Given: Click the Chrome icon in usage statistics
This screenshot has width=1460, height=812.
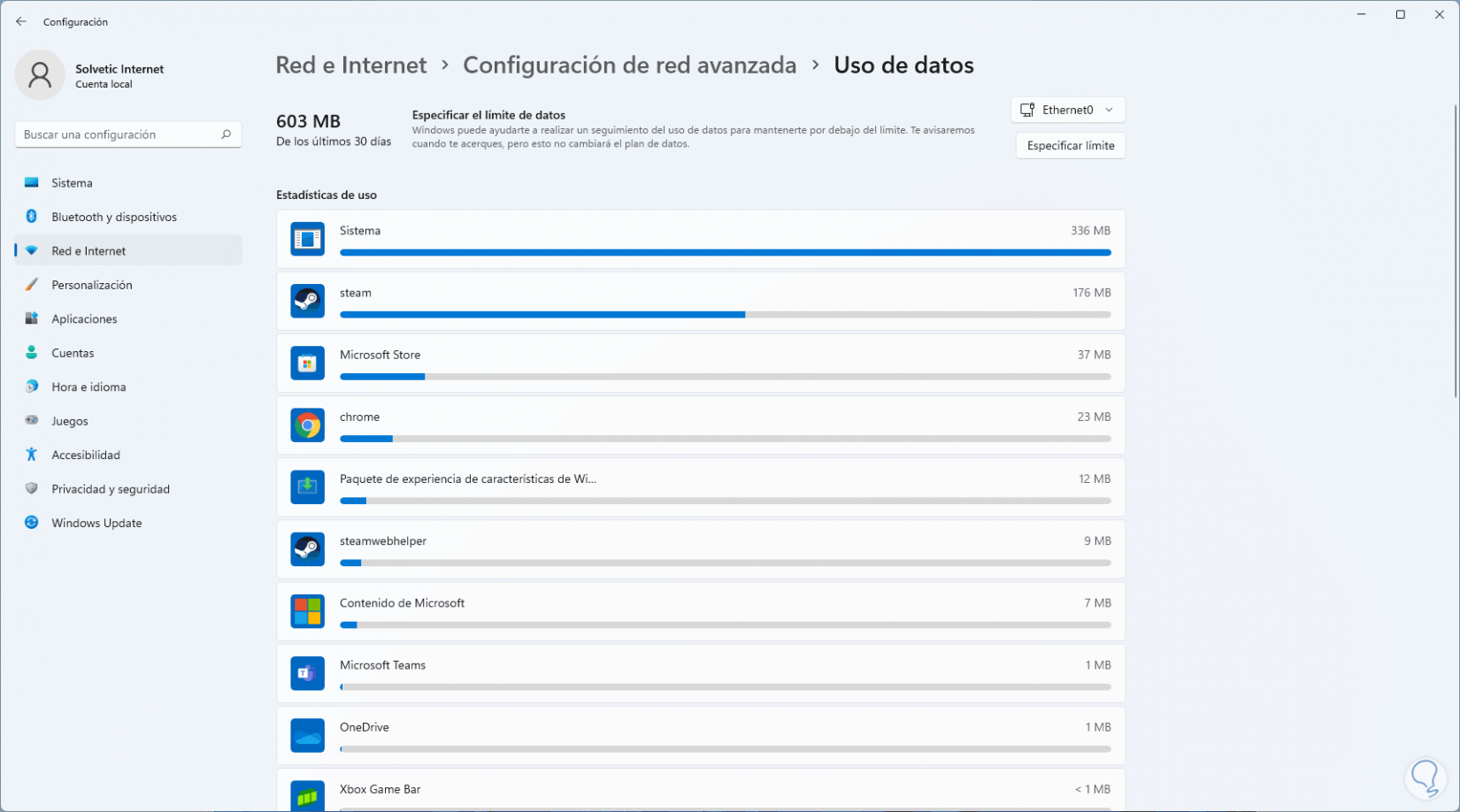Looking at the screenshot, I should point(307,425).
